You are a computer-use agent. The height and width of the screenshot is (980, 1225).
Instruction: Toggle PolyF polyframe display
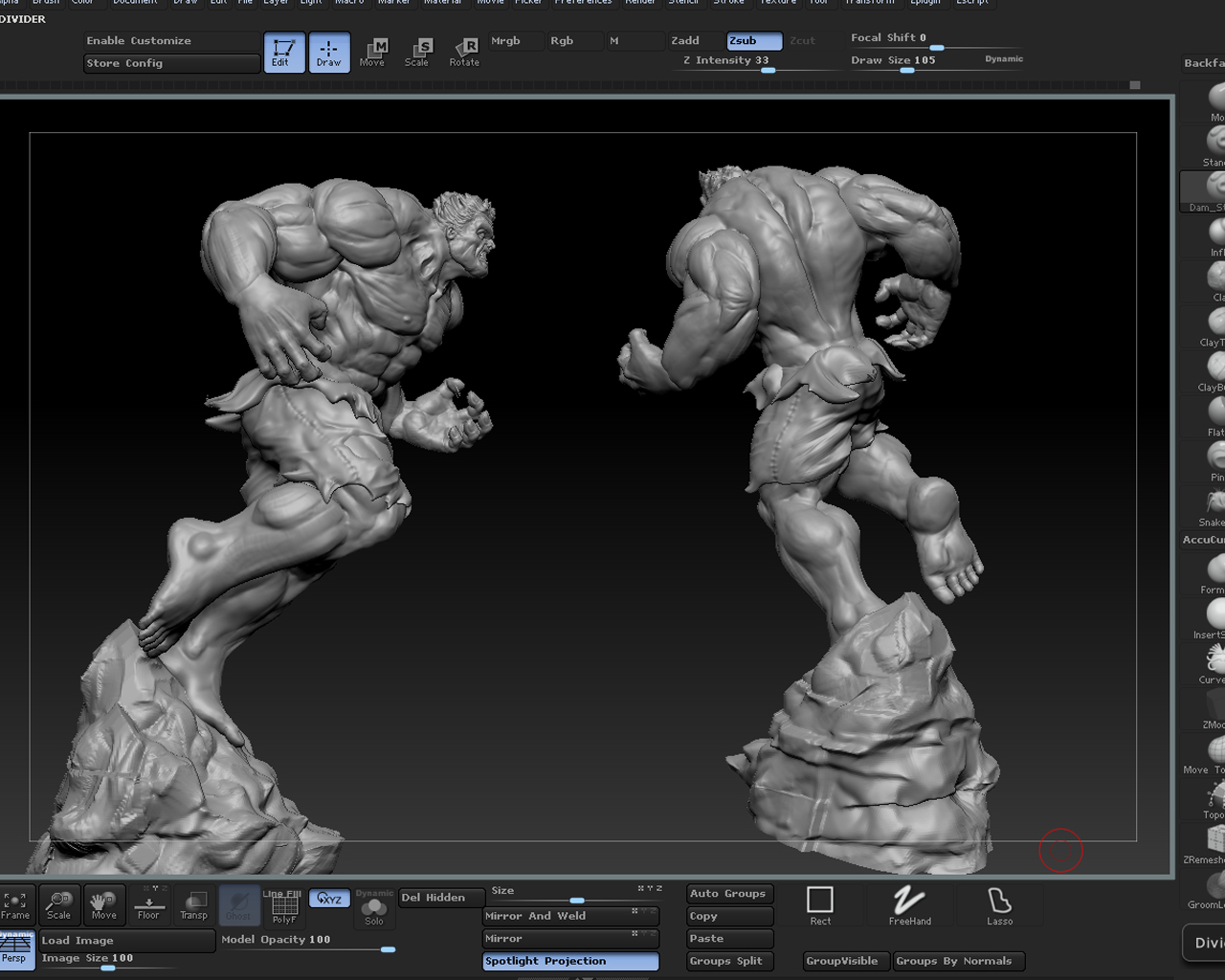pyautogui.click(x=284, y=907)
